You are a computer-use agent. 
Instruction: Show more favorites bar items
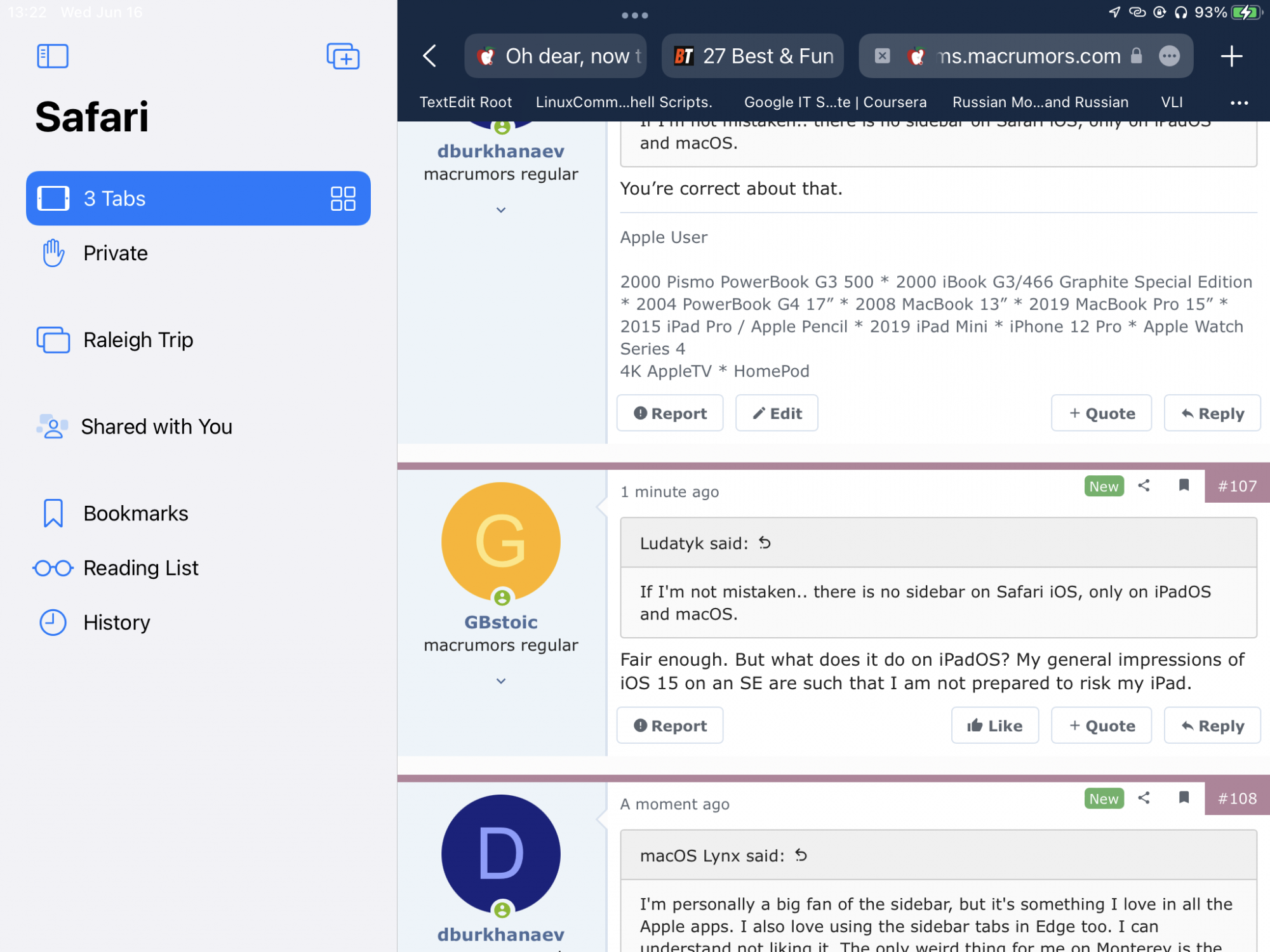[x=1239, y=103]
